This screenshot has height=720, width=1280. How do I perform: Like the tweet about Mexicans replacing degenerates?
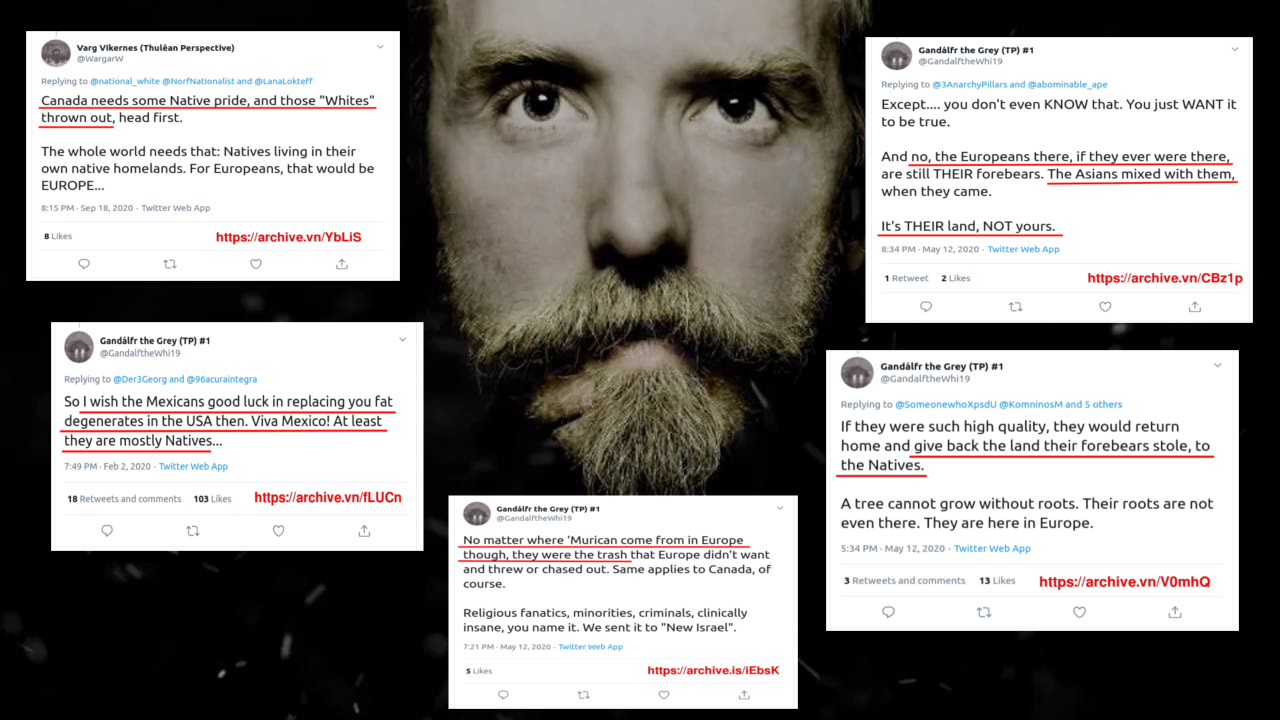(x=278, y=531)
